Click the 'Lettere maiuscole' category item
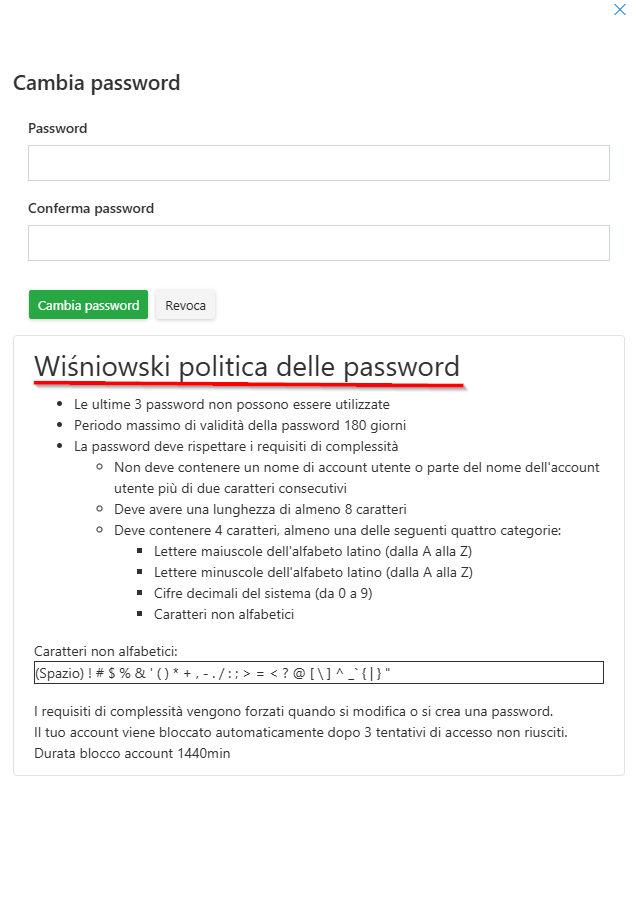The height and width of the screenshot is (911, 636). (x=313, y=551)
